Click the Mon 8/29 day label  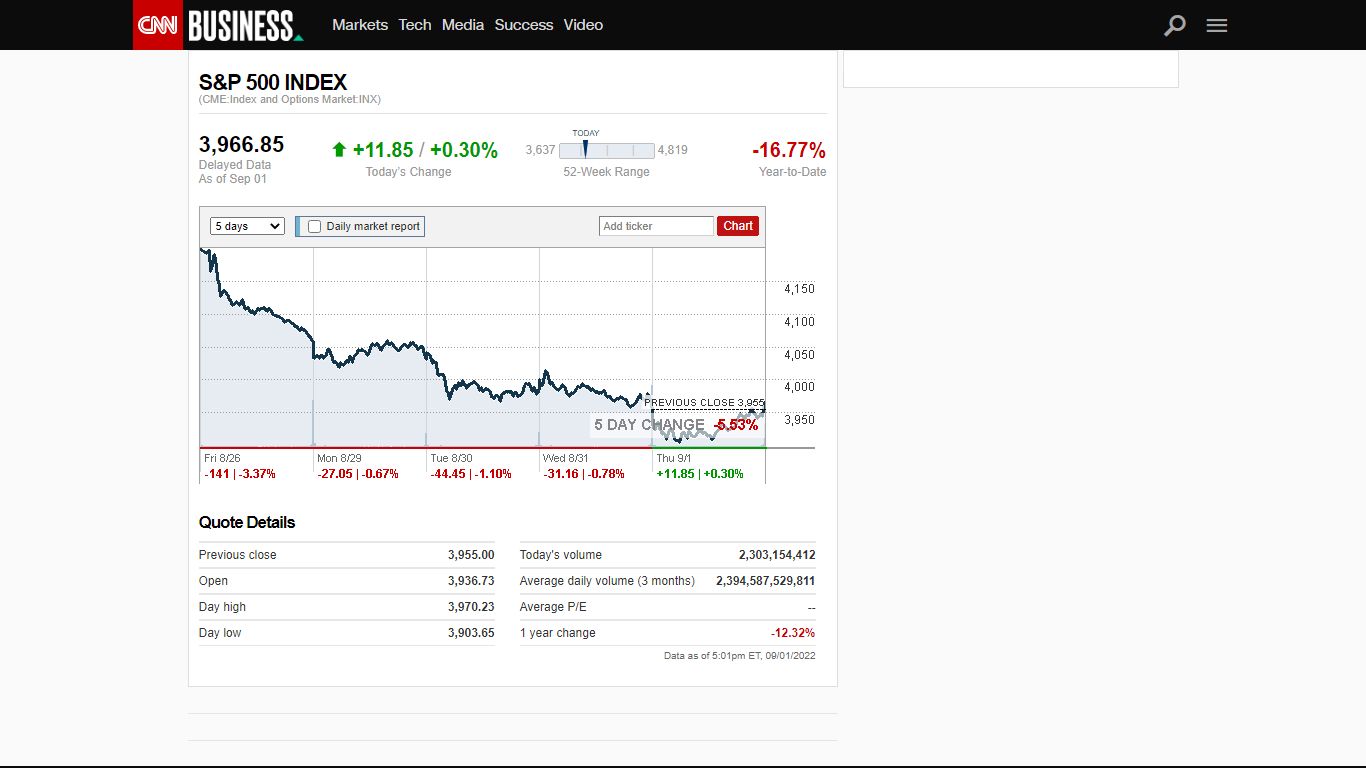coord(339,458)
